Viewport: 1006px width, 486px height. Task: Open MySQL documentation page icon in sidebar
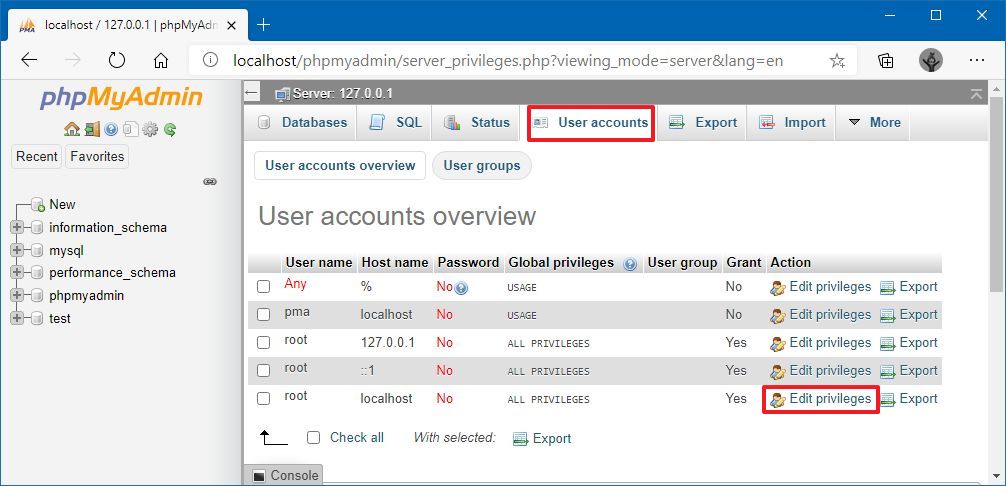point(130,130)
